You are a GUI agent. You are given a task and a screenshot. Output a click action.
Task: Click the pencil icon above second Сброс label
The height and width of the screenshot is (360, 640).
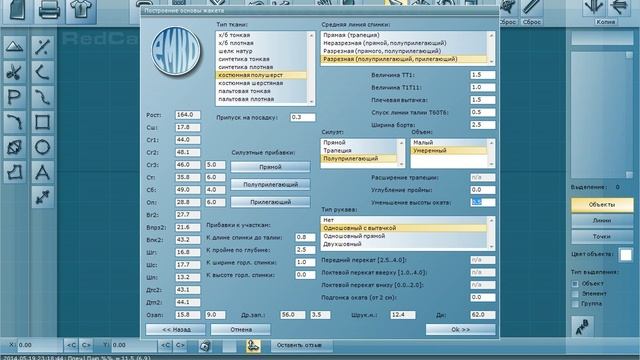532,8
